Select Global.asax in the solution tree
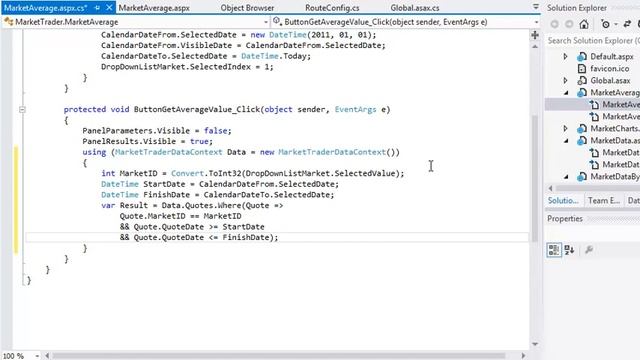This screenshot has height=360, width=640. pos(610,80)
